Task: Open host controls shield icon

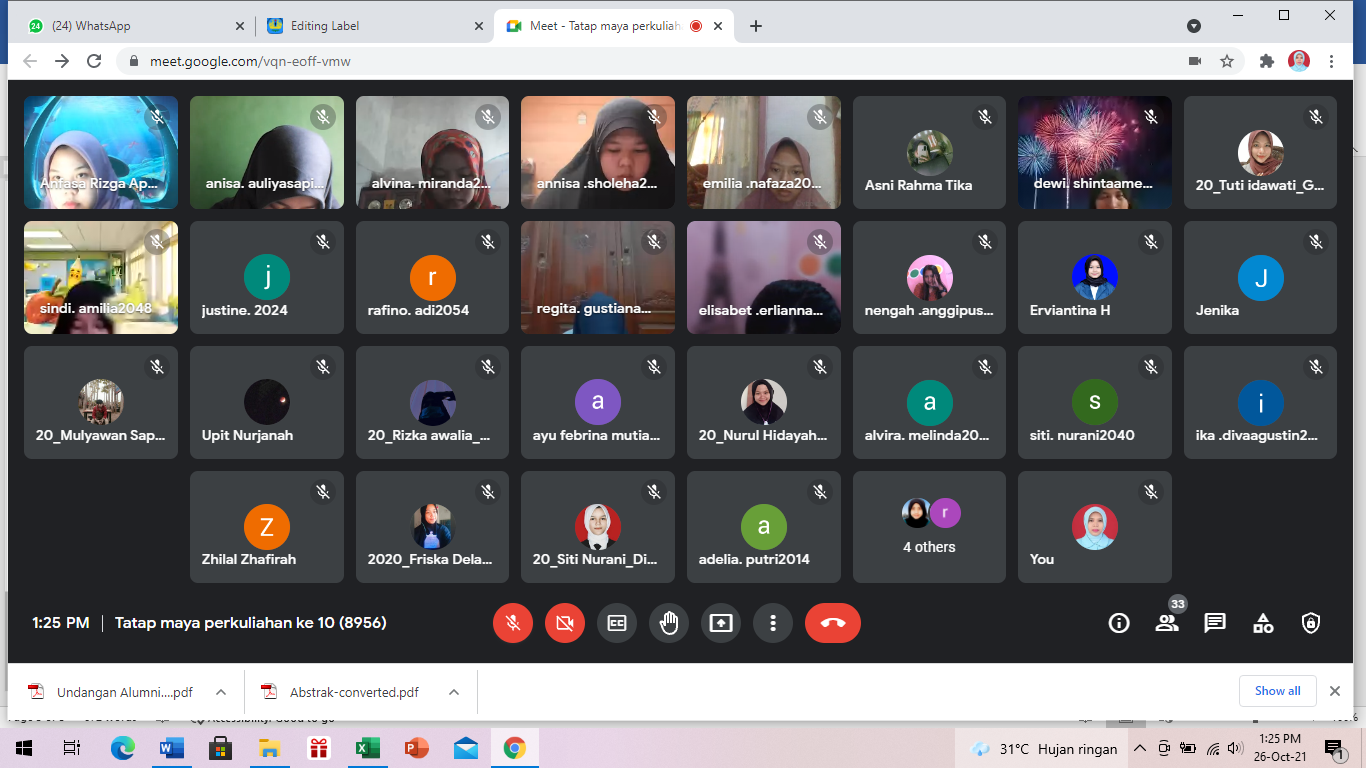Action: coord(1311,623)
